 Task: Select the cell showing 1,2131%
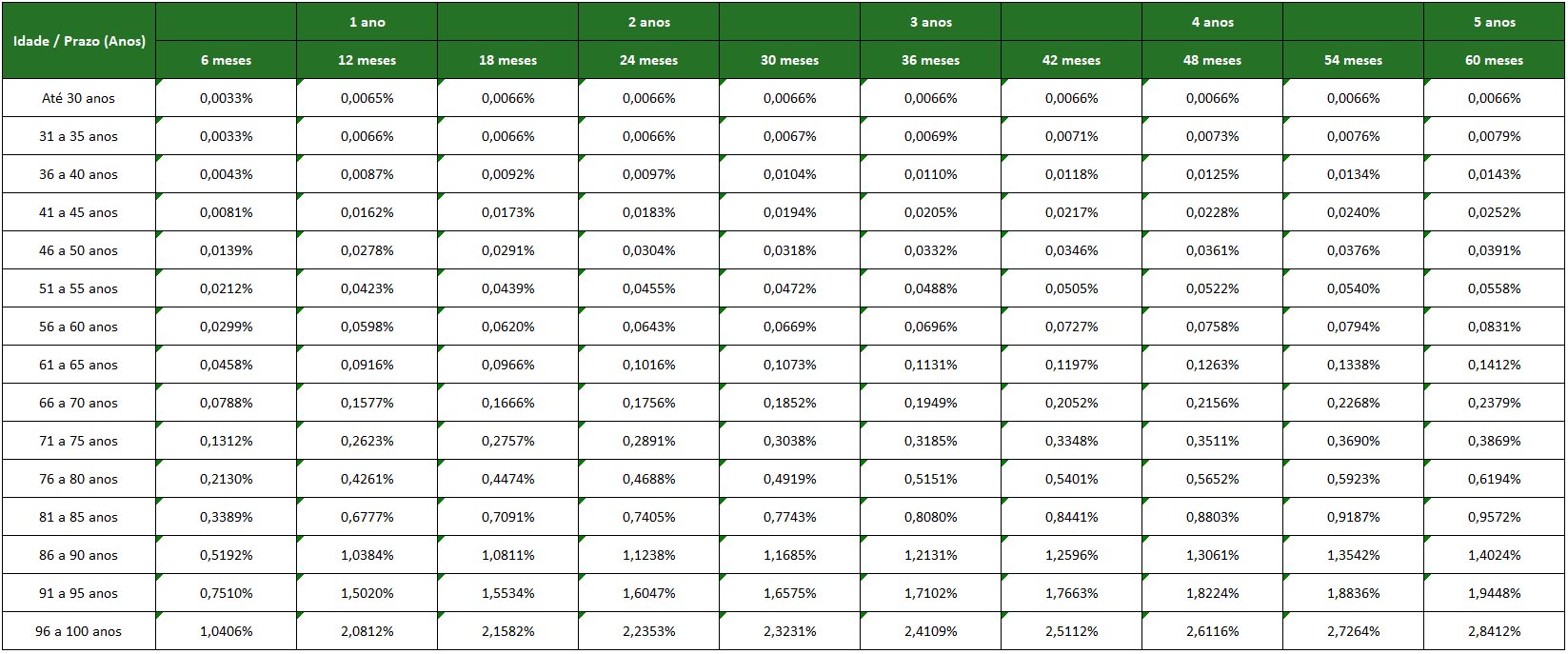coord(930,555)
